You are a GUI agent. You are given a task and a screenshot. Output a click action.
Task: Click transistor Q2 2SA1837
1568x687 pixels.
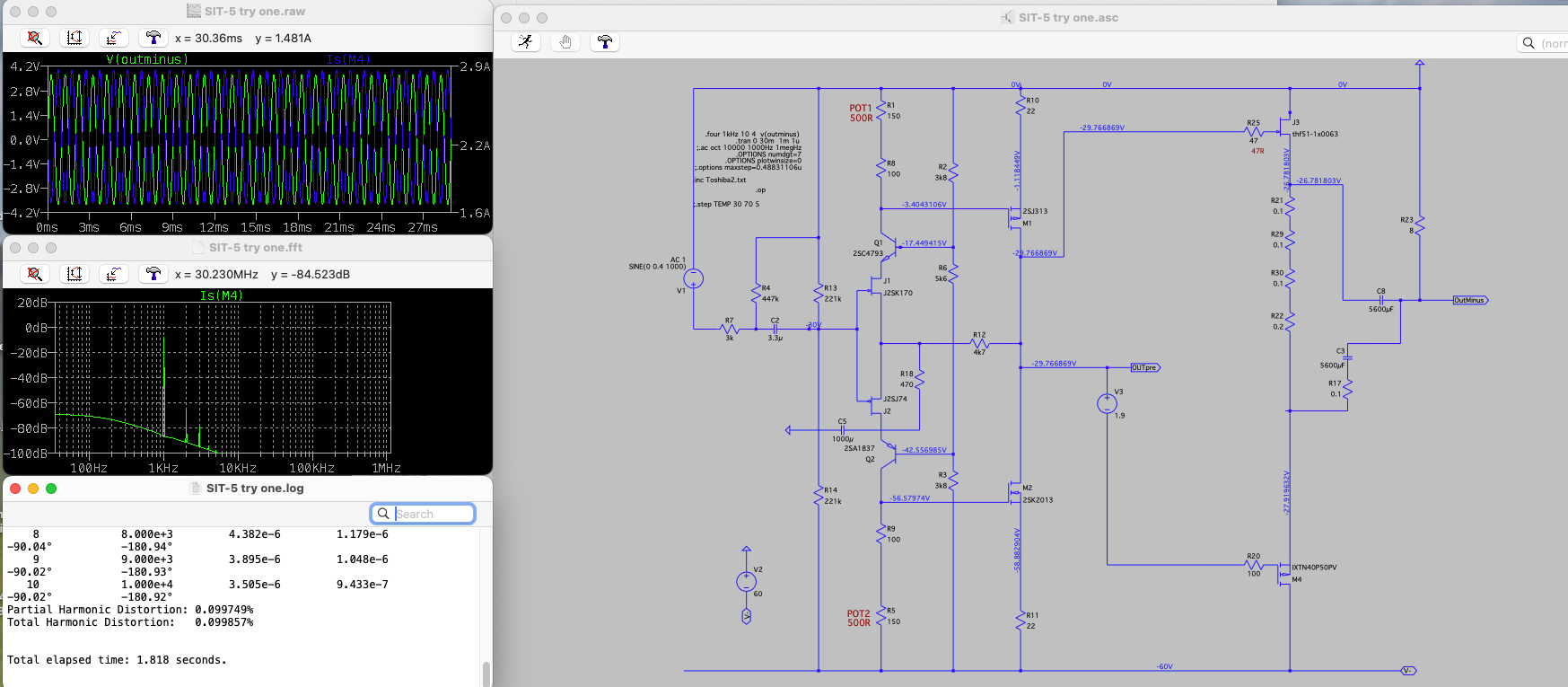888,454
